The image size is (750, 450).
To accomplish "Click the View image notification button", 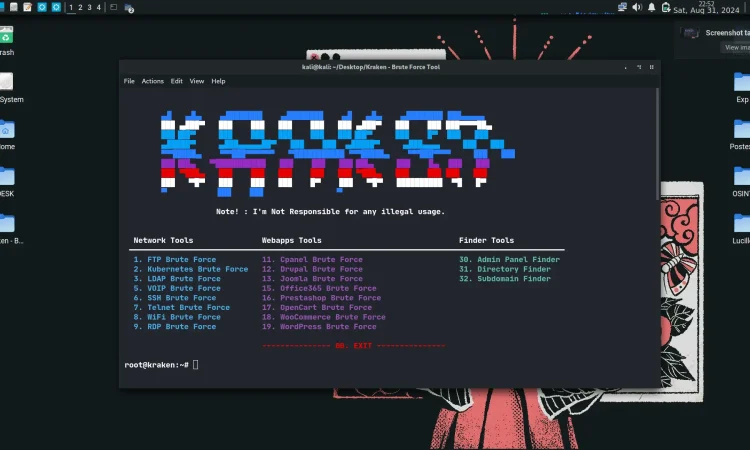I will click(737, 47).
